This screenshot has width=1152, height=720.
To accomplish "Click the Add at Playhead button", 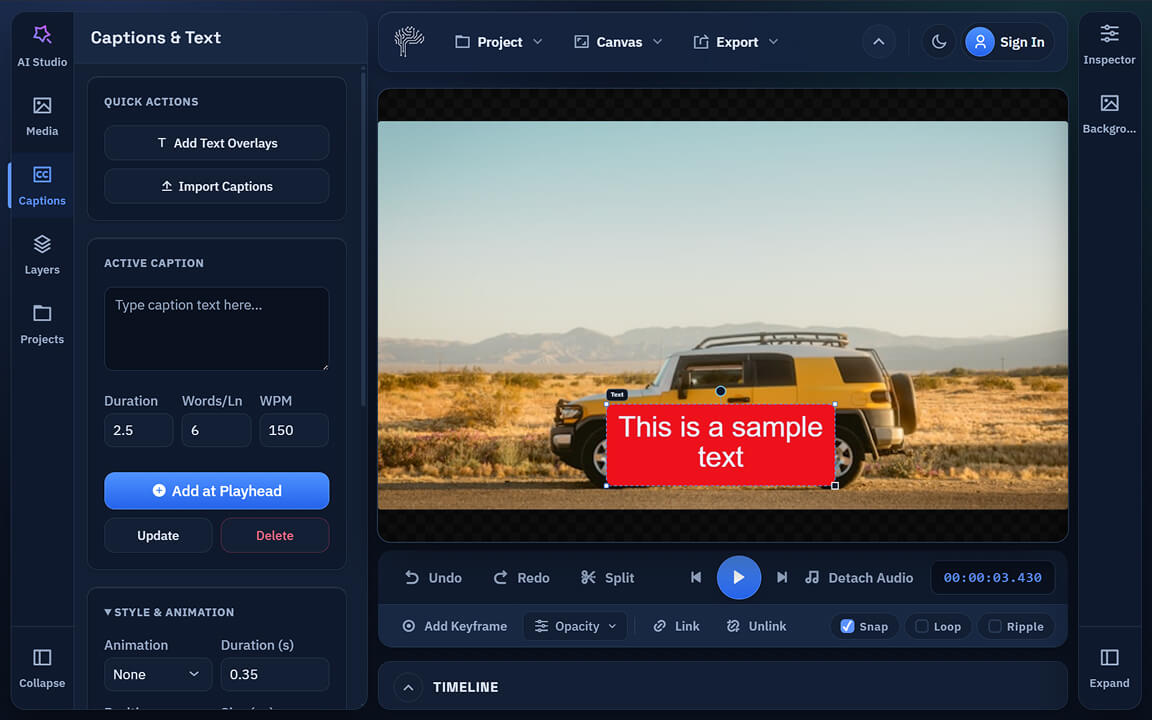I will [x=216, y=491].
